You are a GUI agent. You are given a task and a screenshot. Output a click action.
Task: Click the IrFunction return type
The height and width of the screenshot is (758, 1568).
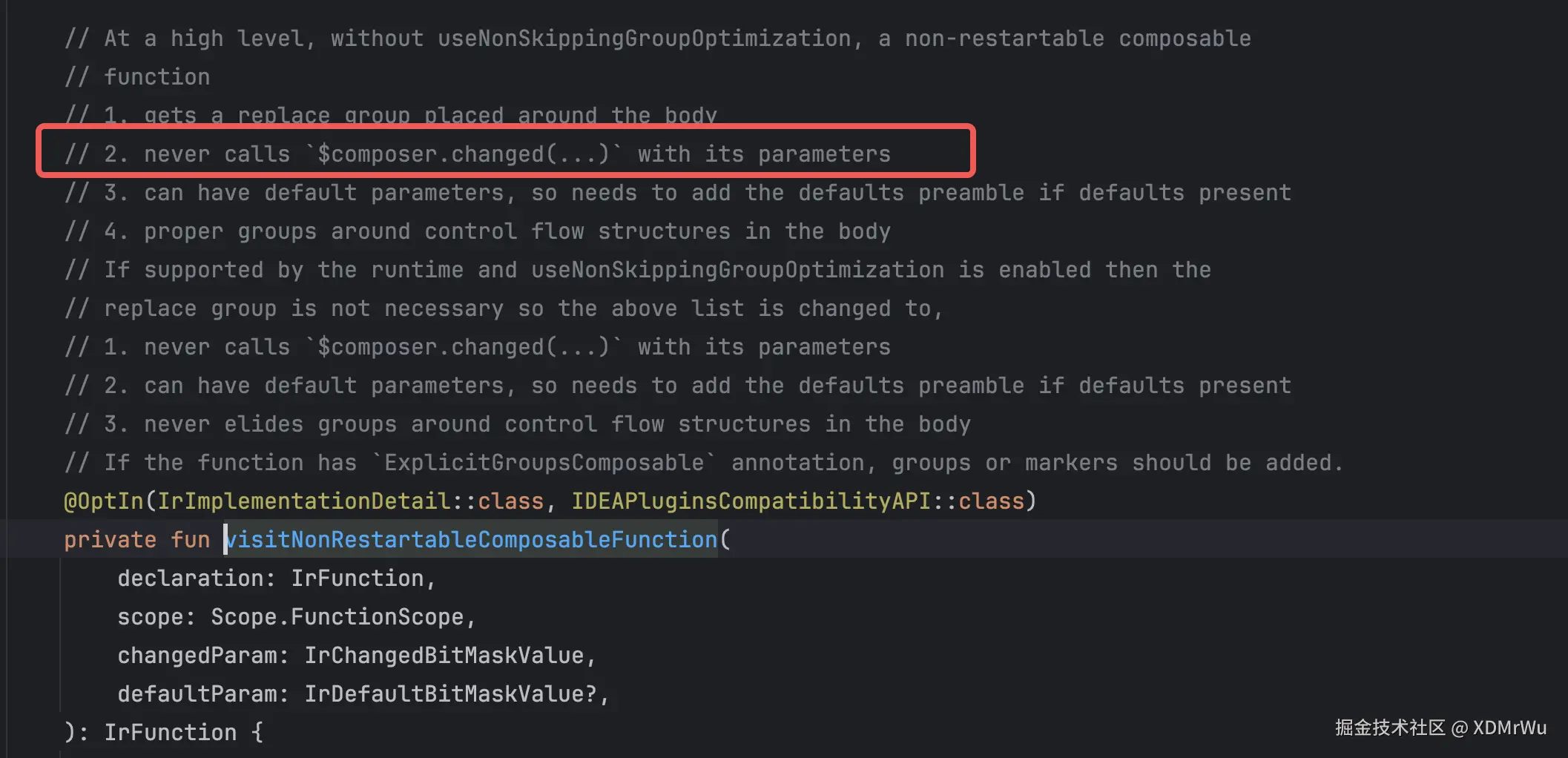point(170,732)
